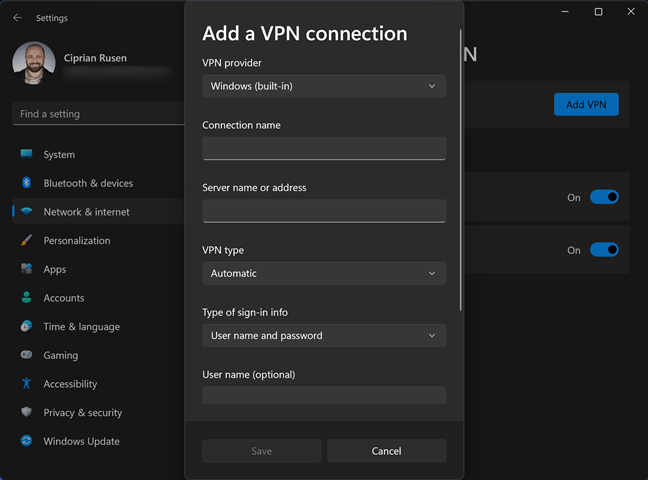The width and height of the screenshot is (648, 480).
Task: Click the Accessibility figure icon
Action: (x=26, y=383)
